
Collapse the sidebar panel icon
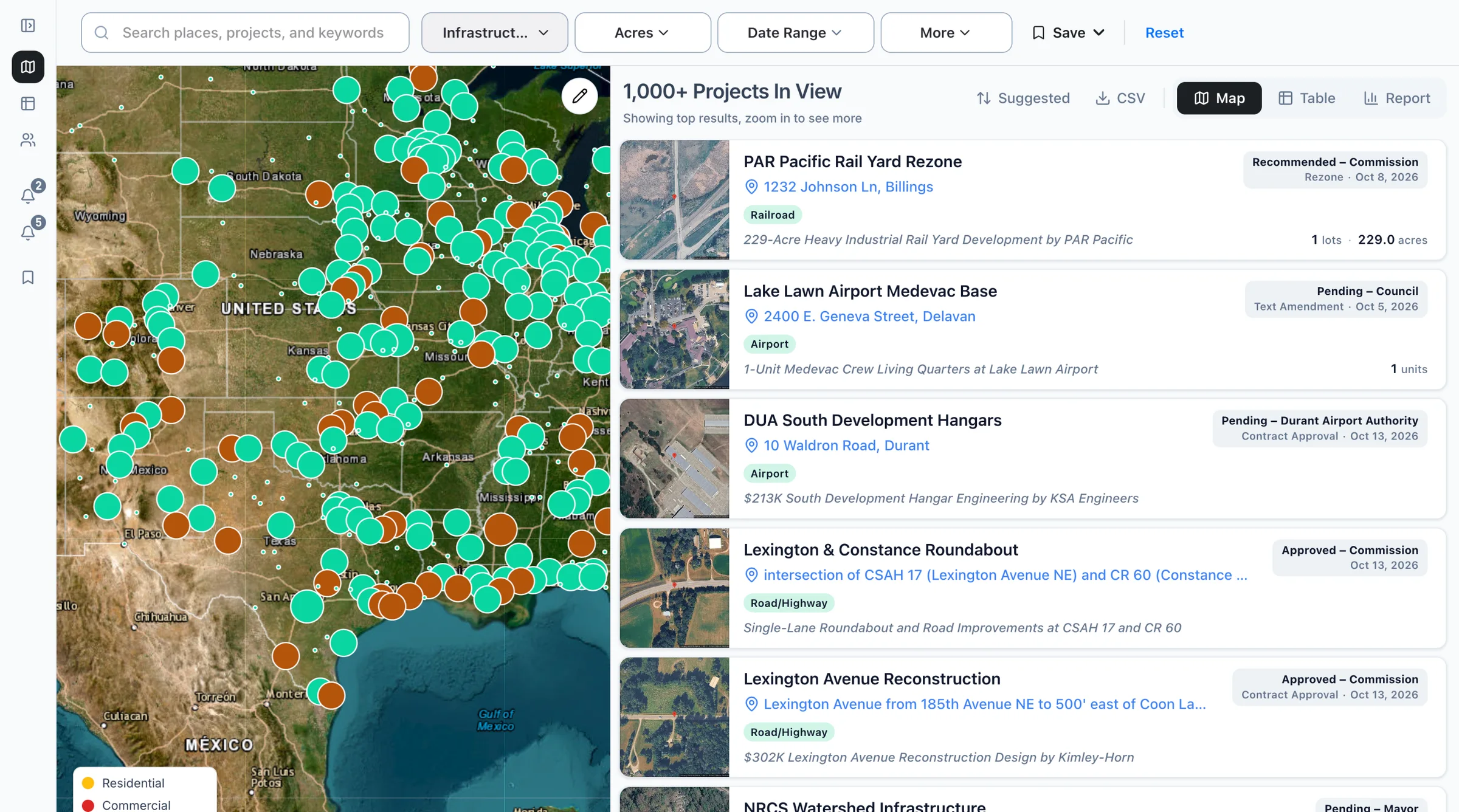(28, 26)
